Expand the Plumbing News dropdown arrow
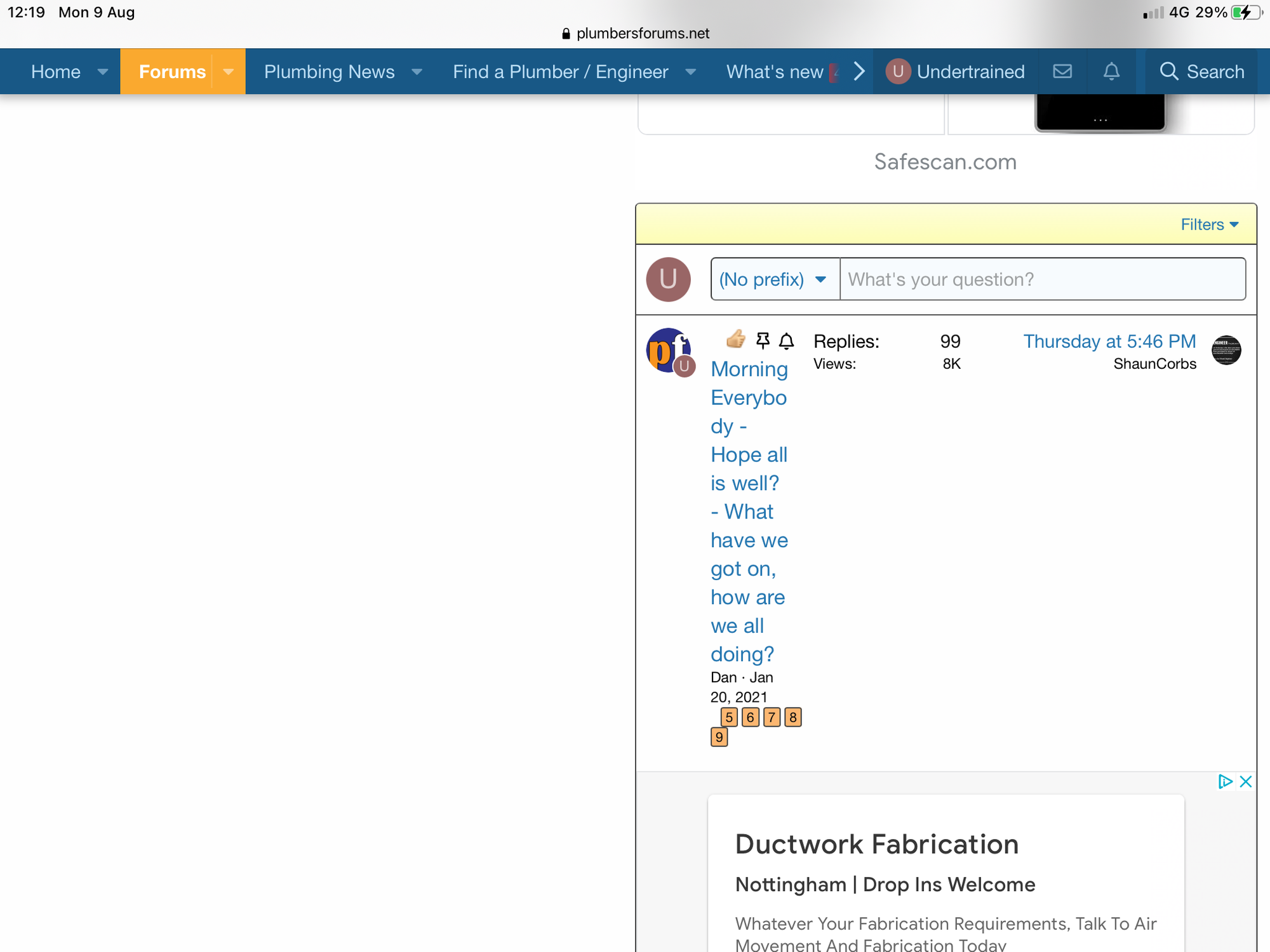Screen dimensions: 1270x952 click(x=417, y=72)
